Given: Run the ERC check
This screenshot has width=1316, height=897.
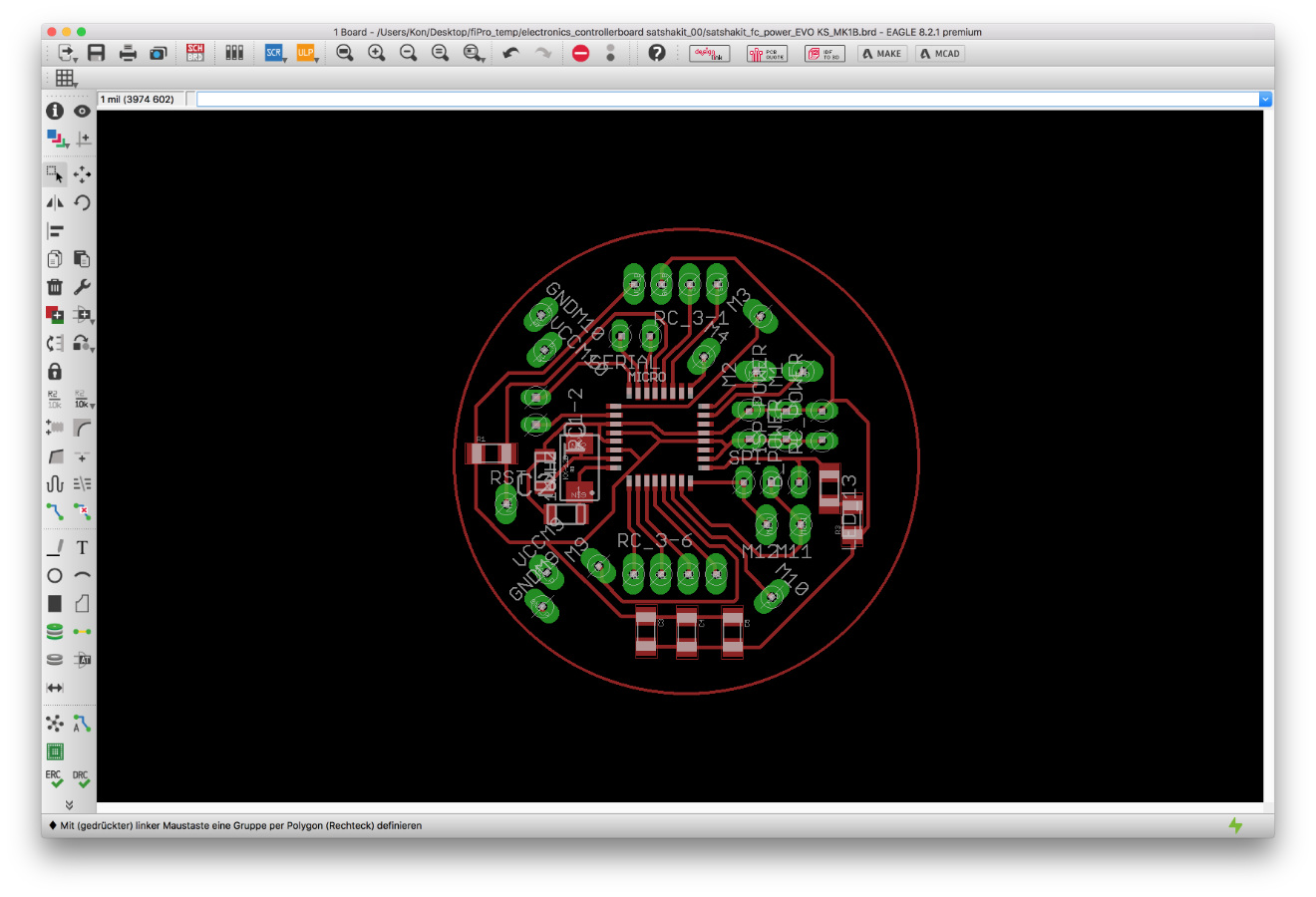Looking at the screenshot, I should tap(55, 778).
